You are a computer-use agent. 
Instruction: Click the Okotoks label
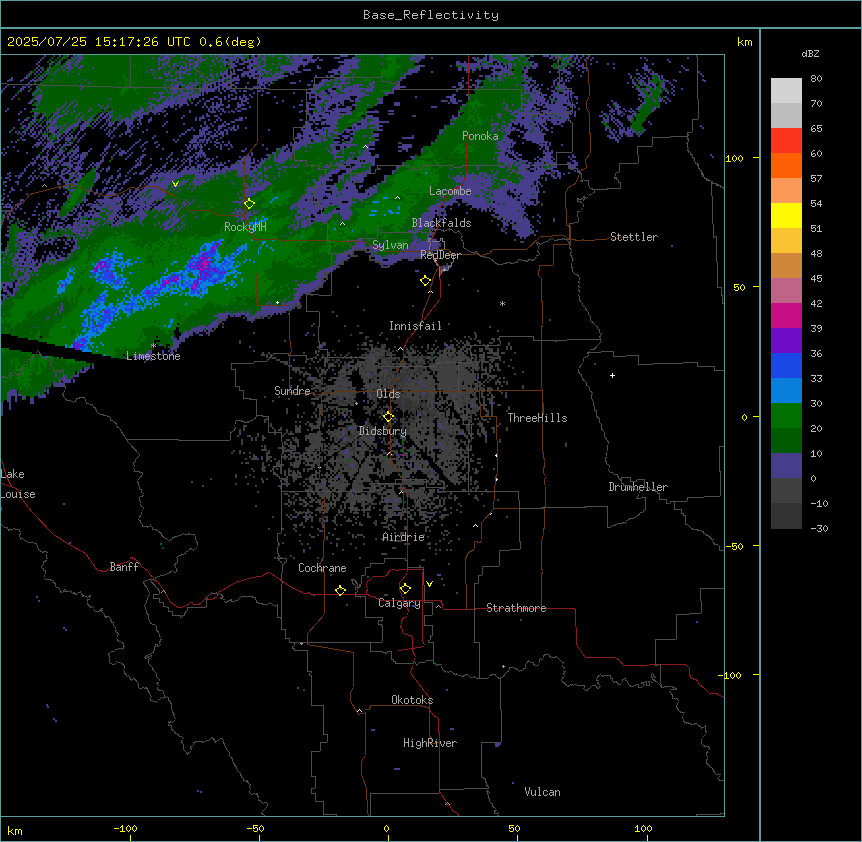412,700
